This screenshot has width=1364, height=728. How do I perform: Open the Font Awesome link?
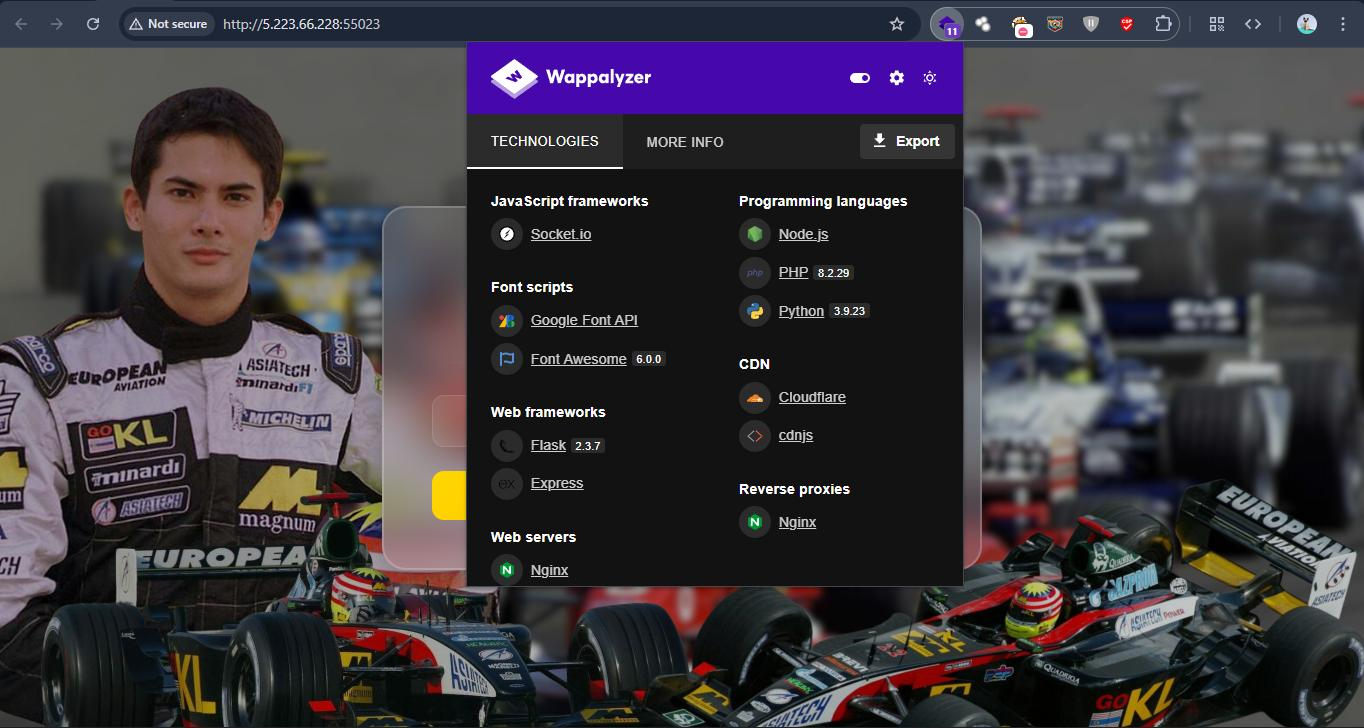coord(578,359)
